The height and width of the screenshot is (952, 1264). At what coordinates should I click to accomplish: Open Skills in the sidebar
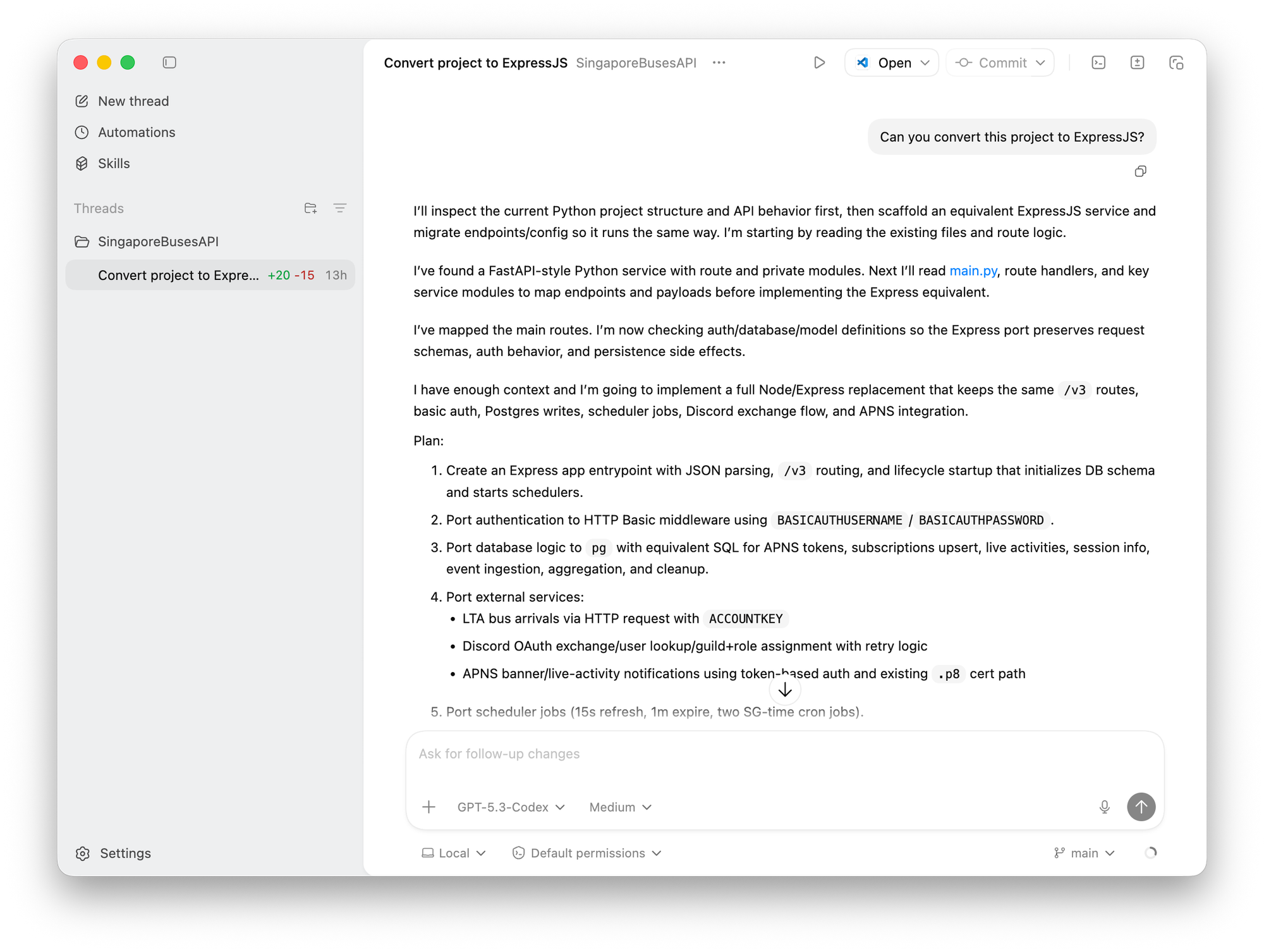click(x=114, y=163)
